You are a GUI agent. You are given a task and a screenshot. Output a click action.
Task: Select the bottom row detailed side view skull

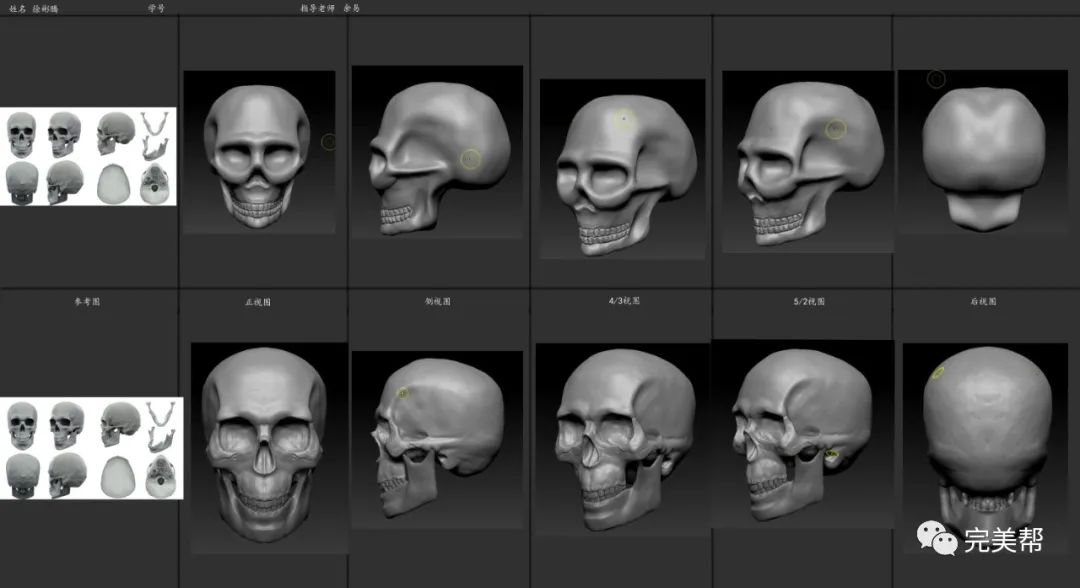(437, 440)
